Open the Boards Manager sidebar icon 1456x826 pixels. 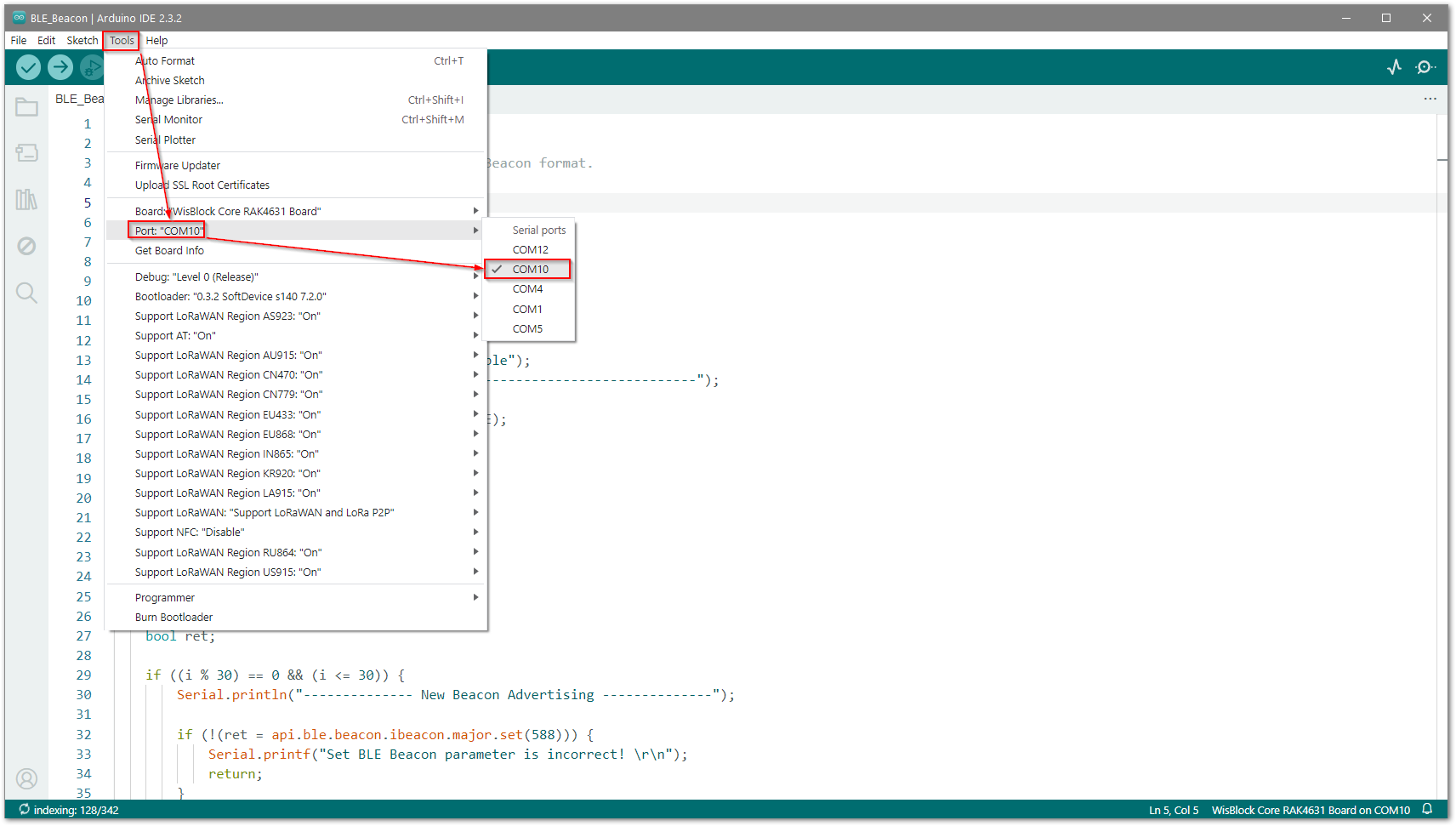click(27, 153)
